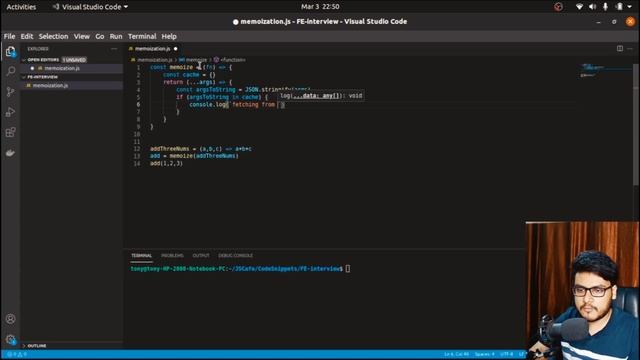Click memoization.js in the breadcrumb
The height and width of the screenshot is (360, 640).
[155, 60]
